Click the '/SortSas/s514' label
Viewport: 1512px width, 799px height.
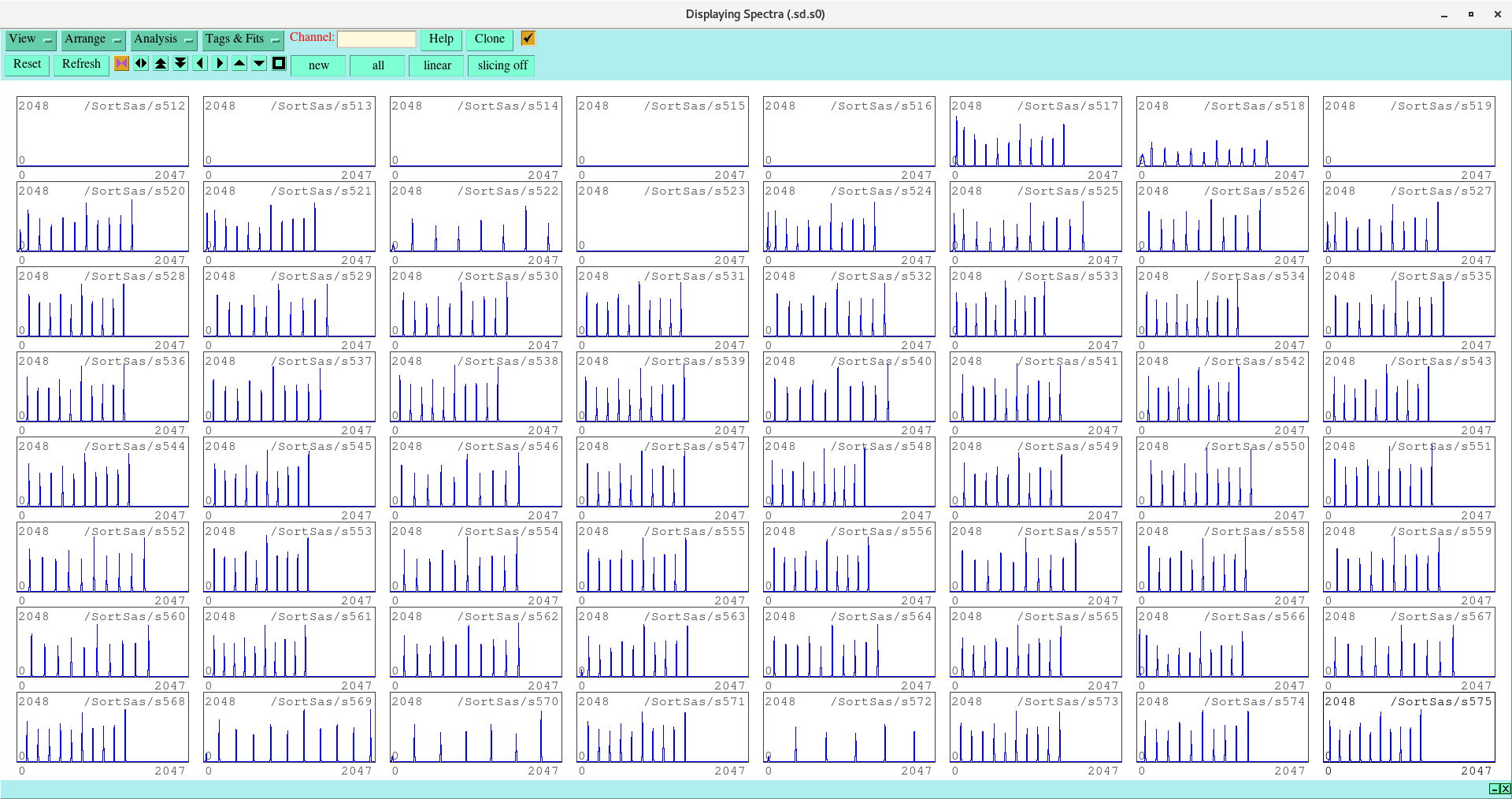coord(508,106)
